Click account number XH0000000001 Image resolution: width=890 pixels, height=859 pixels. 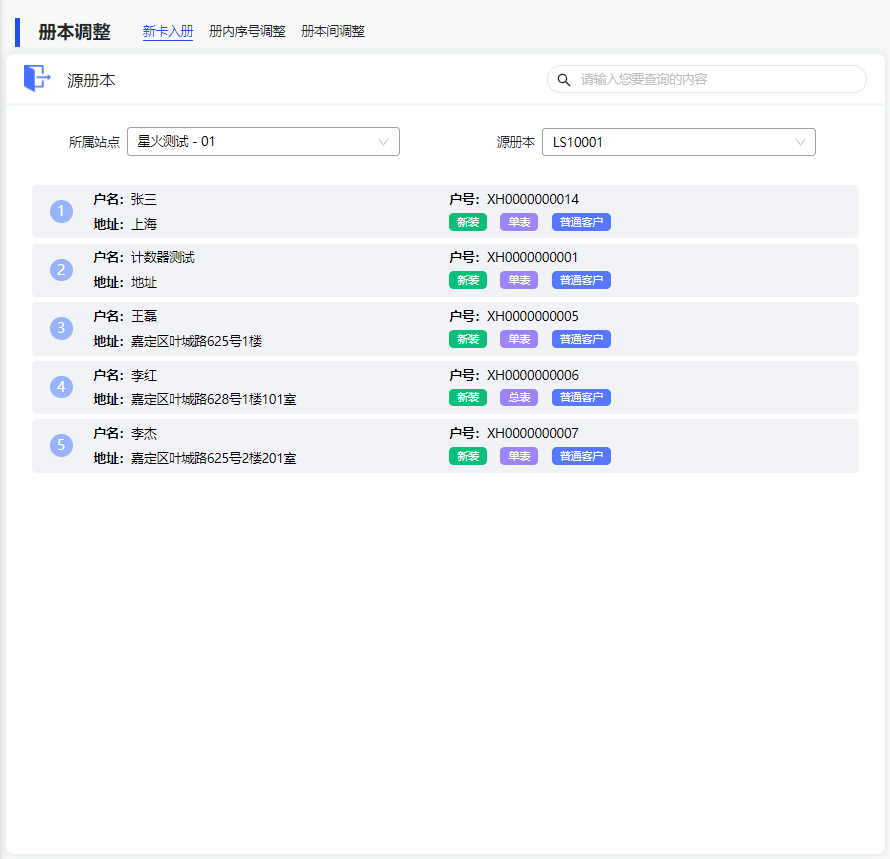point(532,257)
